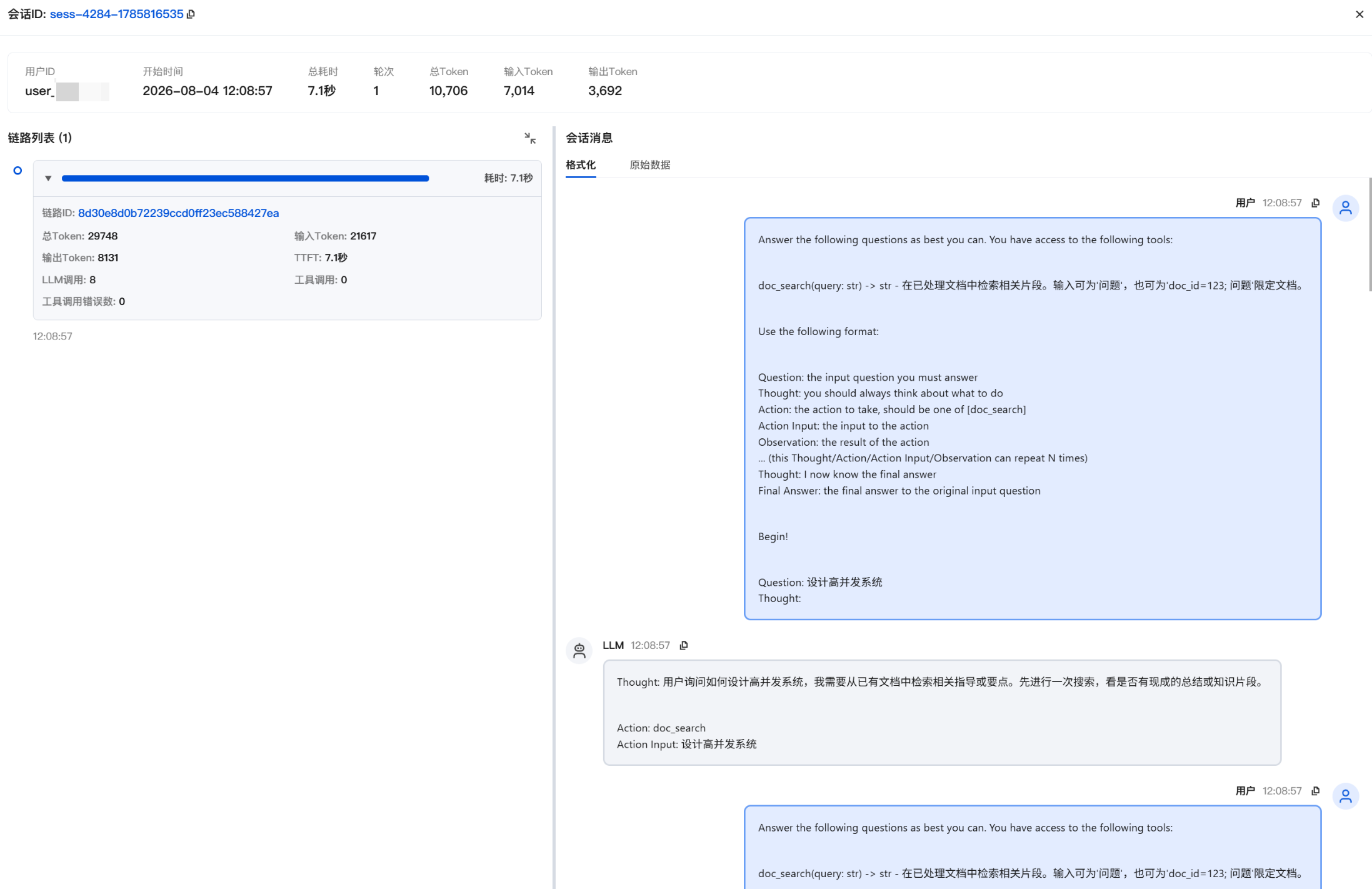Viewport: 1372px width, 889px height.
Task: Click the 输入Token value 7,014
Action: click(519, 91)
